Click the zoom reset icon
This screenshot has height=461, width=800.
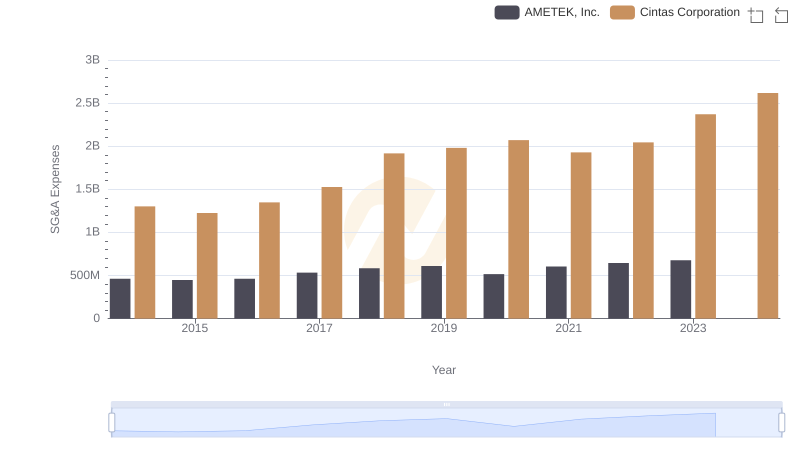(781, 15)
